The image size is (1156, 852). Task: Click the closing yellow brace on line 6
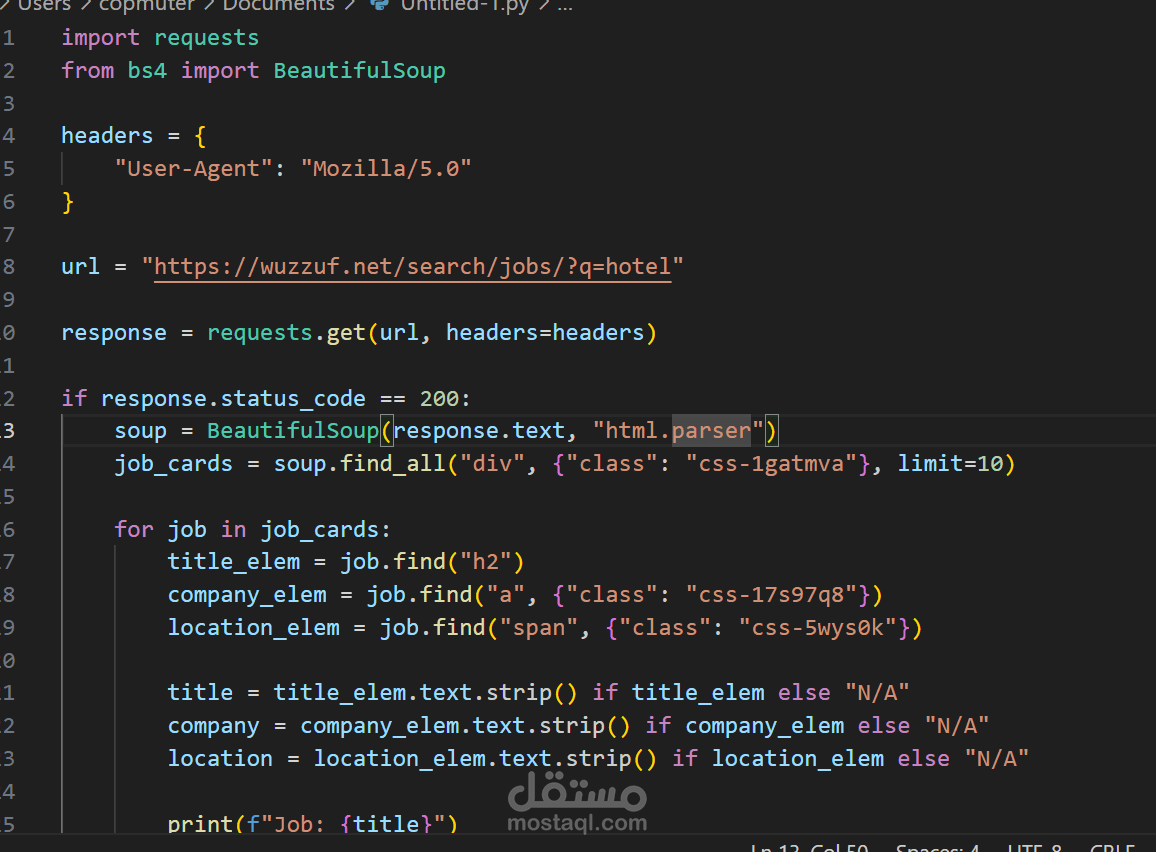[x=68, y=202]
